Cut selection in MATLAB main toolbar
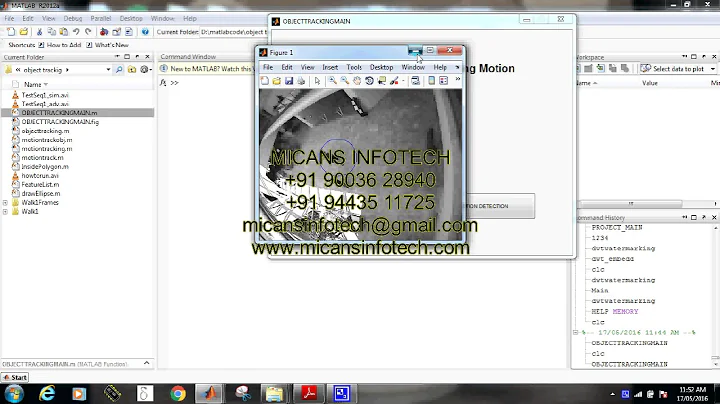Screen dimensions: 720x404 (39, 32)
